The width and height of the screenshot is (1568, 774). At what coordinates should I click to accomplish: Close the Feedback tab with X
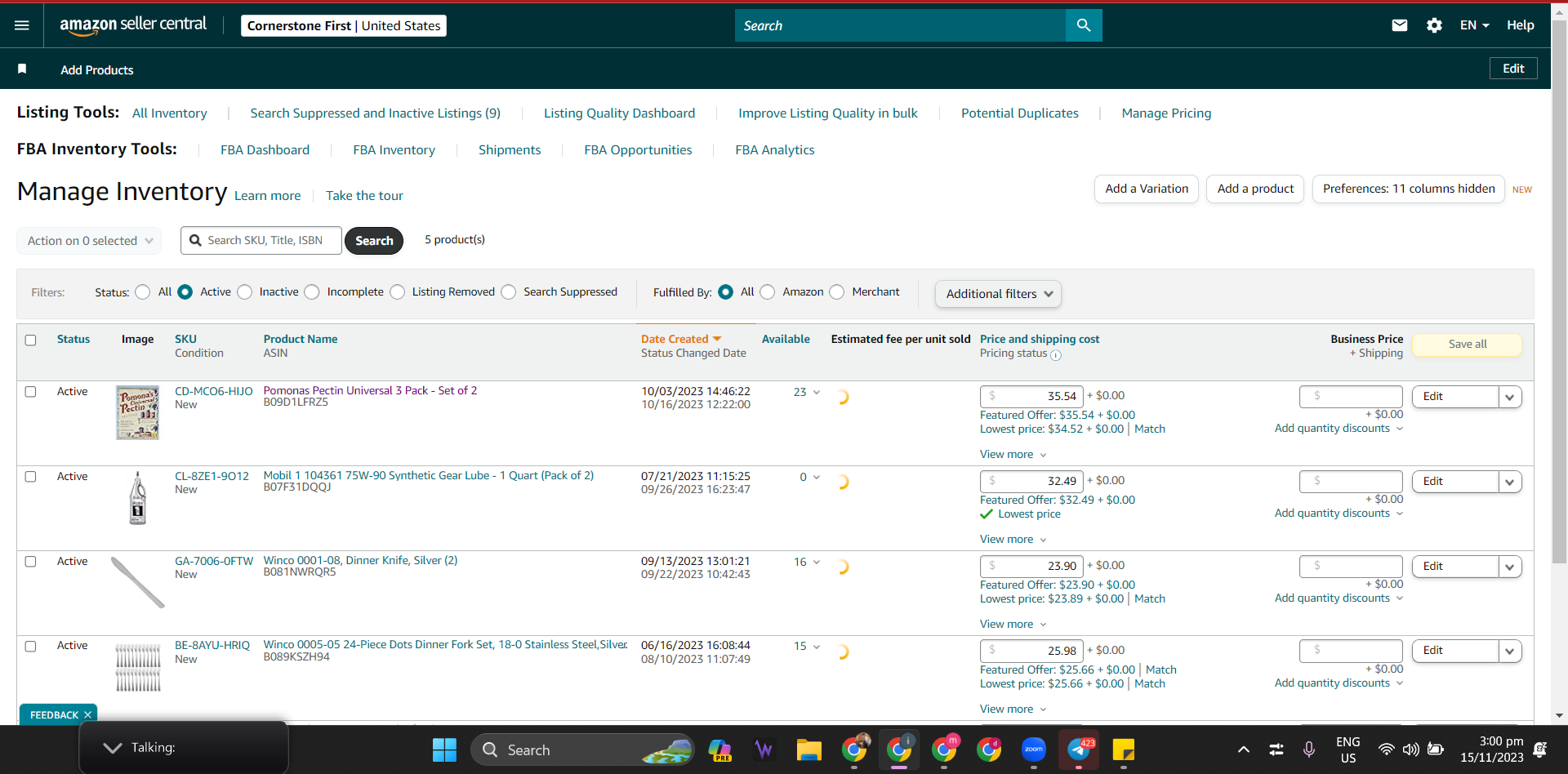tap(87, 715)
